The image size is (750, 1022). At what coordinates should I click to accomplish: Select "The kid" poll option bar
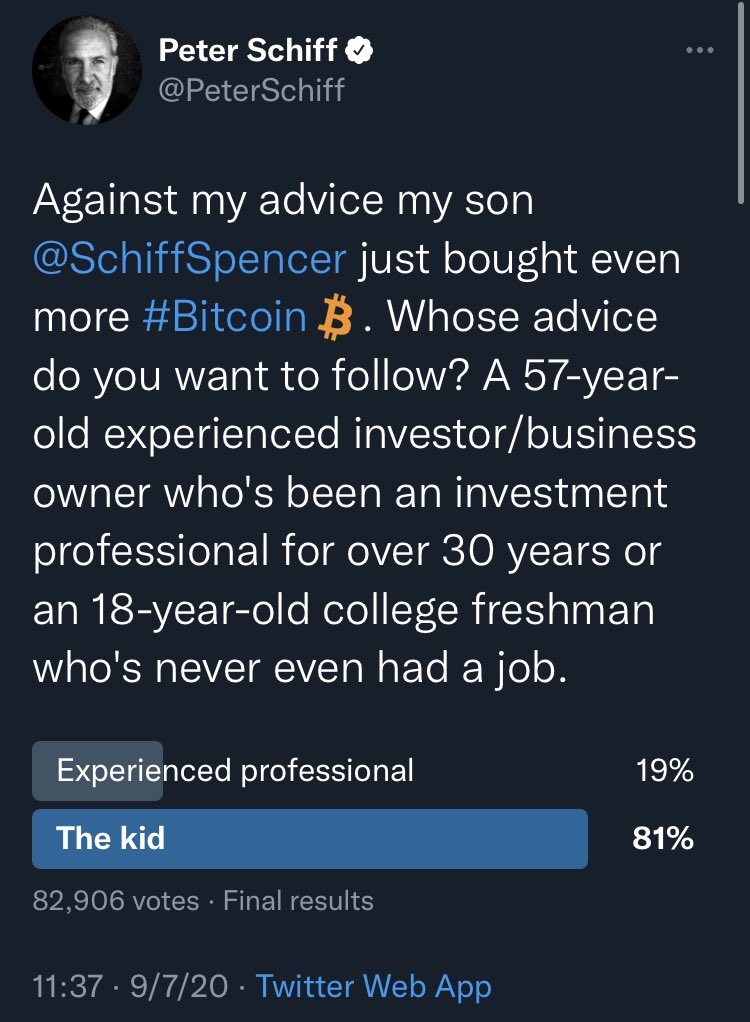(310, 838)
